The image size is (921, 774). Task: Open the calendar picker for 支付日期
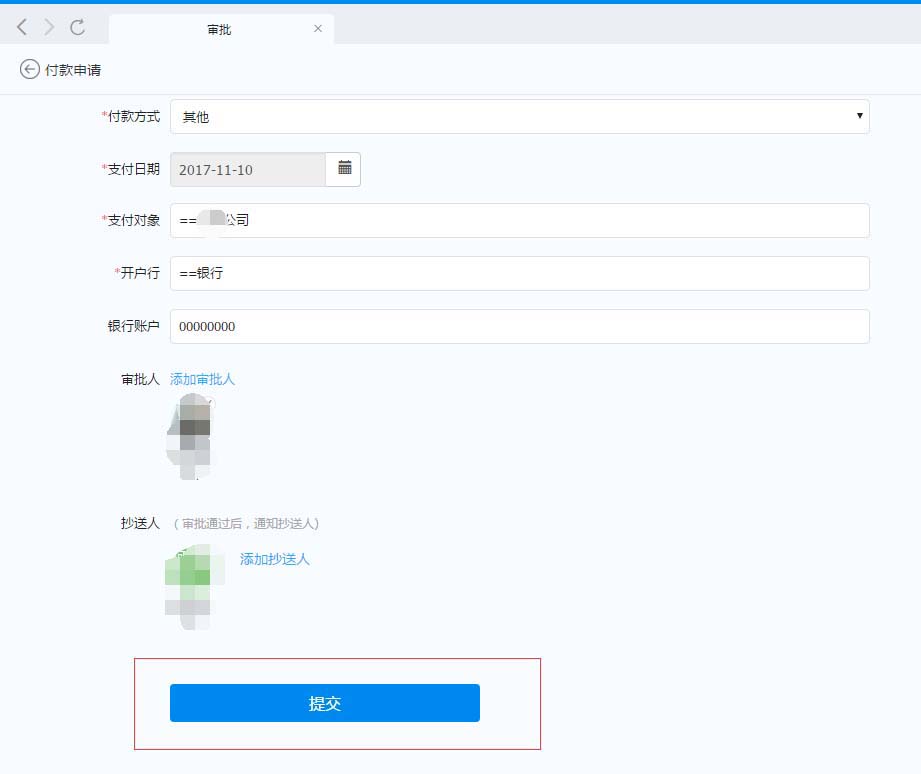(344, 169)
